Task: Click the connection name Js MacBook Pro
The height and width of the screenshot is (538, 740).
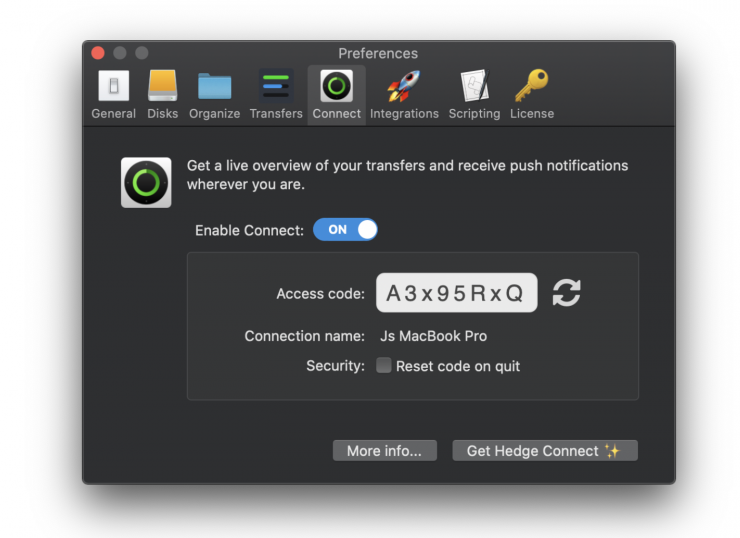Action: (x=433, y=336)
